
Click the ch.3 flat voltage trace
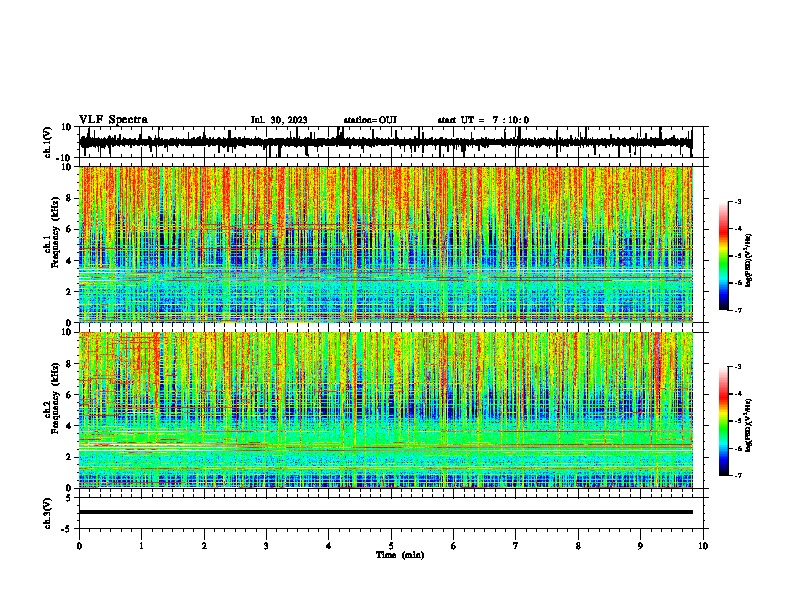tap(386, 512)
